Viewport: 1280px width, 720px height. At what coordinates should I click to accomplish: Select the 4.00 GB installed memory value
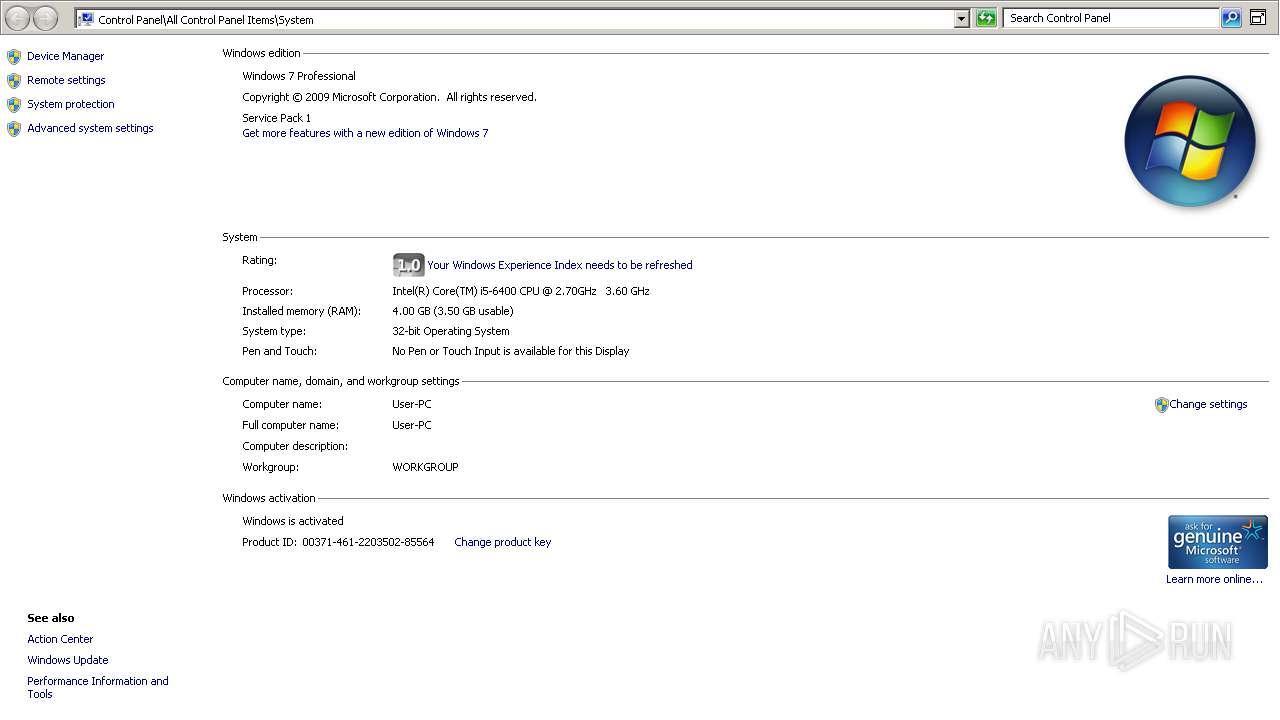(453, 311)
